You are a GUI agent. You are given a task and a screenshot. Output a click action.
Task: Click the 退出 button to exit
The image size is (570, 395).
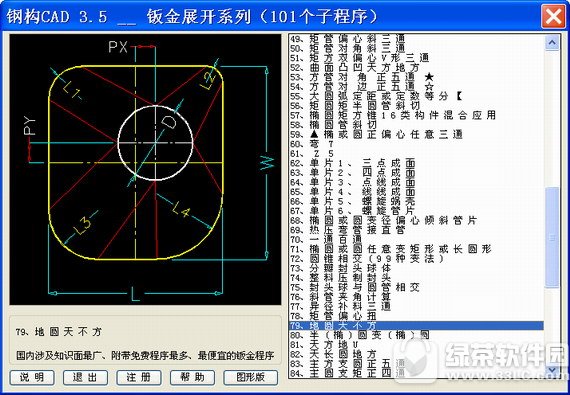pos(85,378)
